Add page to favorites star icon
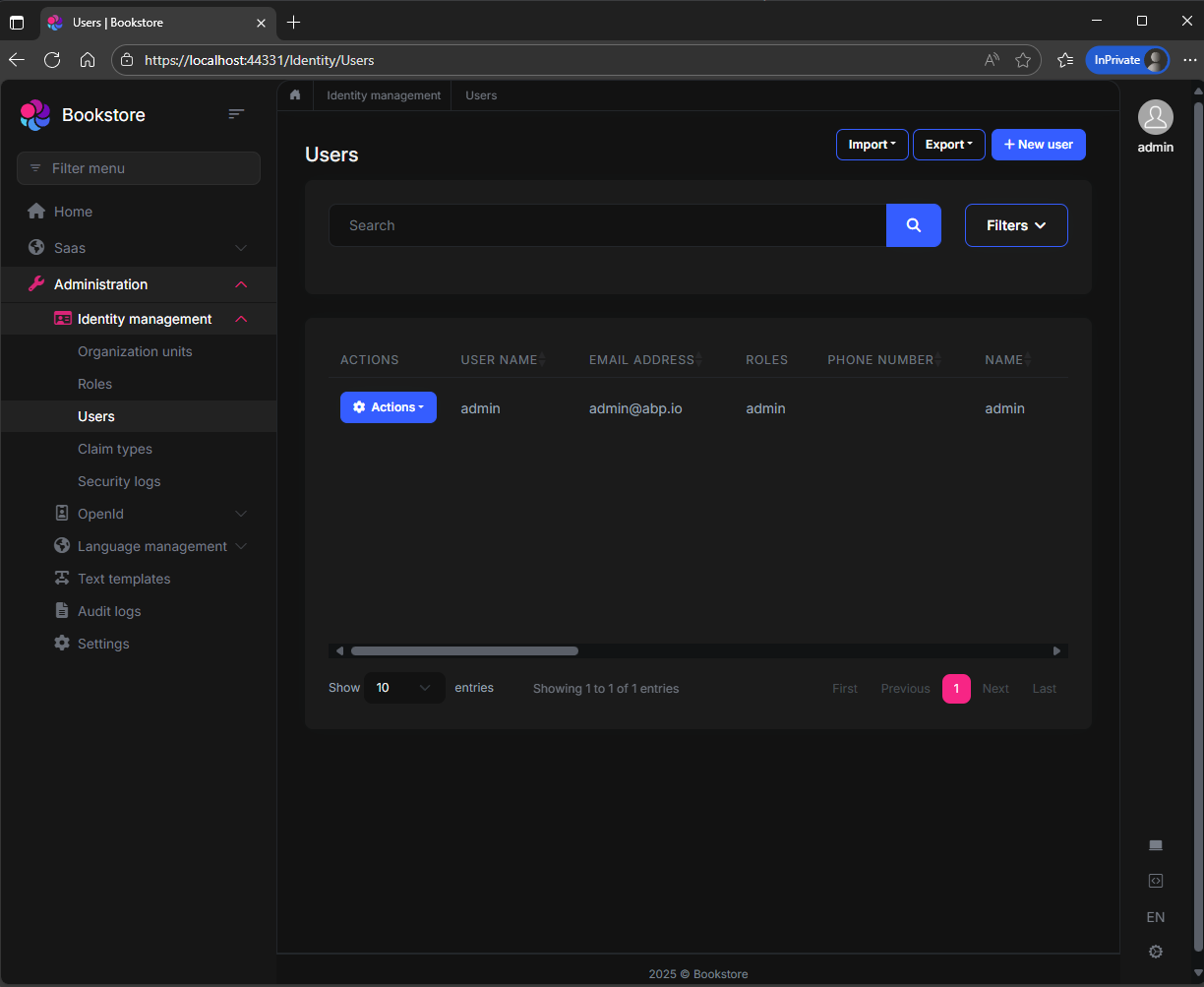Image resolution: width=1204 pixels, height=987 pixels. 1023,60
